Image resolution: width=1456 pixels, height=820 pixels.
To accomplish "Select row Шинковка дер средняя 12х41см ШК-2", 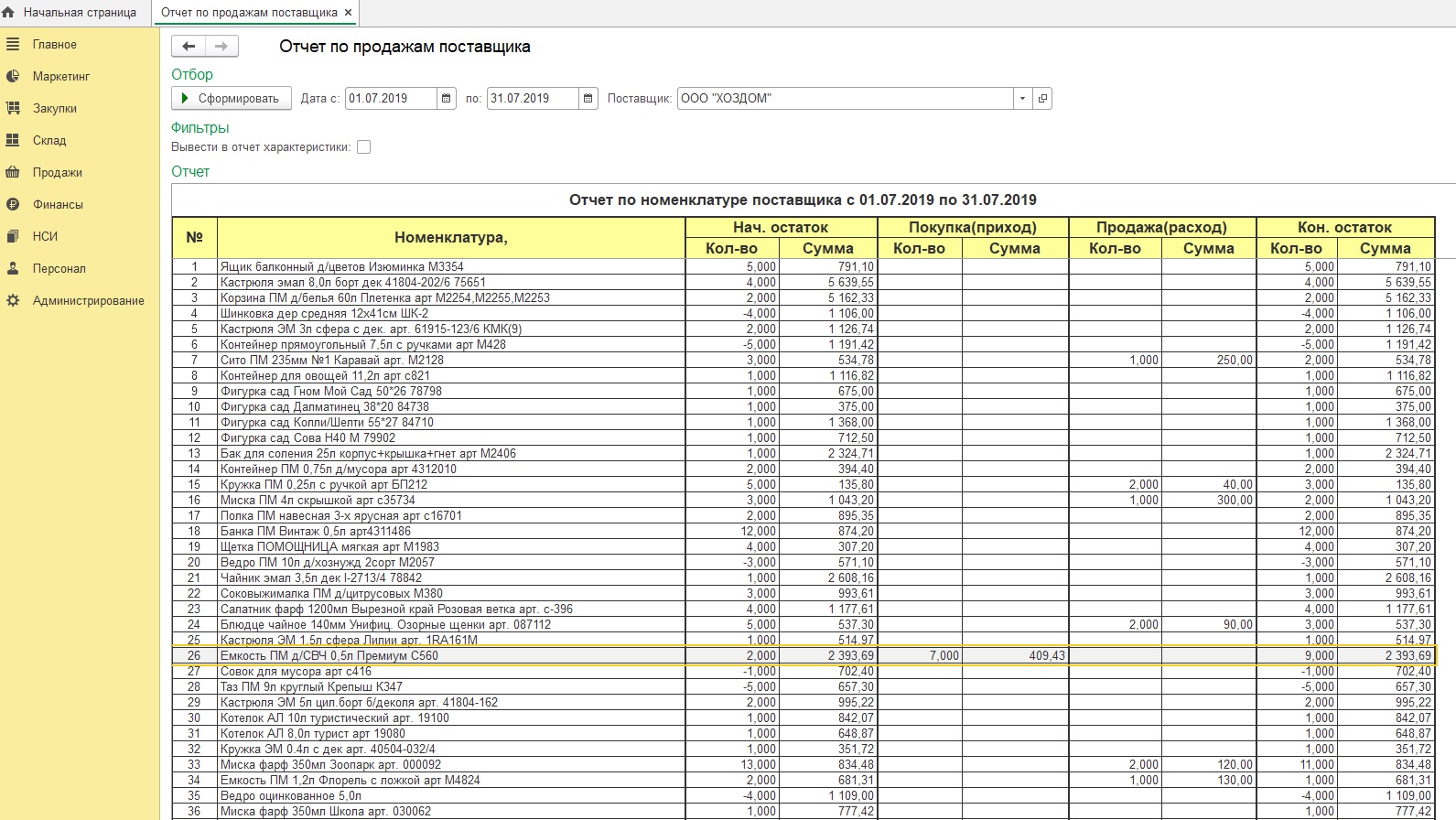I will 803,313.
